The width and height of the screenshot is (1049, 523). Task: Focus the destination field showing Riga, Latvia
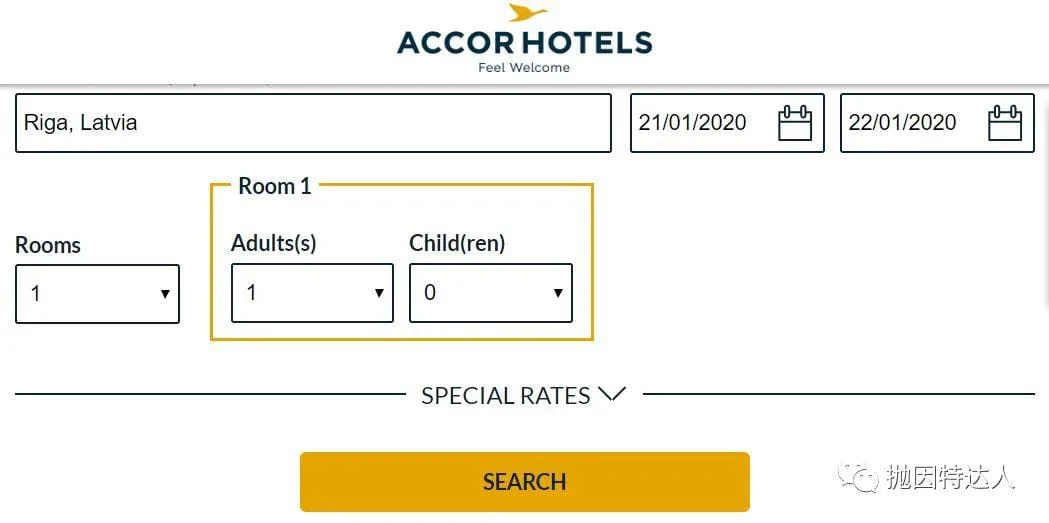[313, 123]
